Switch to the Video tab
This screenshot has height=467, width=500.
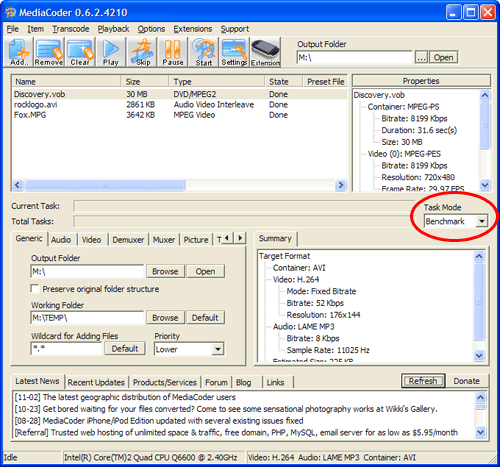pos(91,240)
